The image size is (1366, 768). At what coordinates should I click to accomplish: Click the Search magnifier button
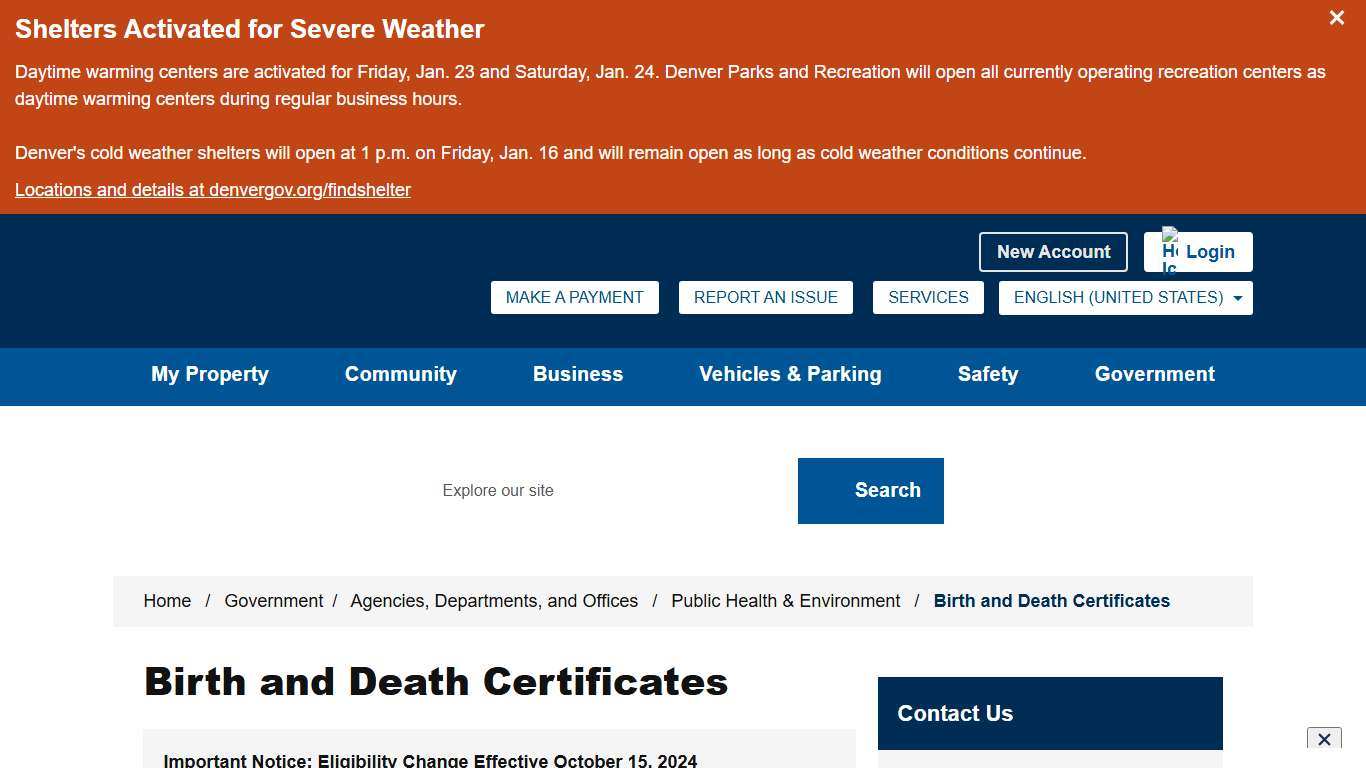pos(870,490)
